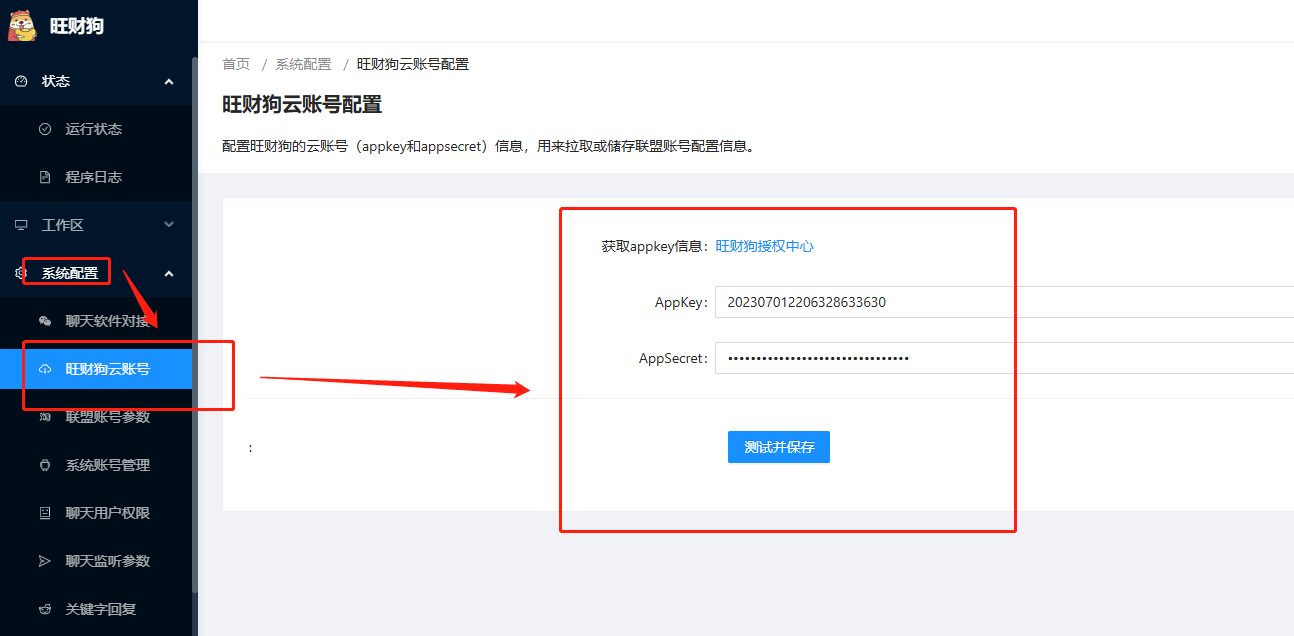The image size is (1294, 636).
Task: Click the check-circle icon next to 运行状态
Action: coord(44,129)
